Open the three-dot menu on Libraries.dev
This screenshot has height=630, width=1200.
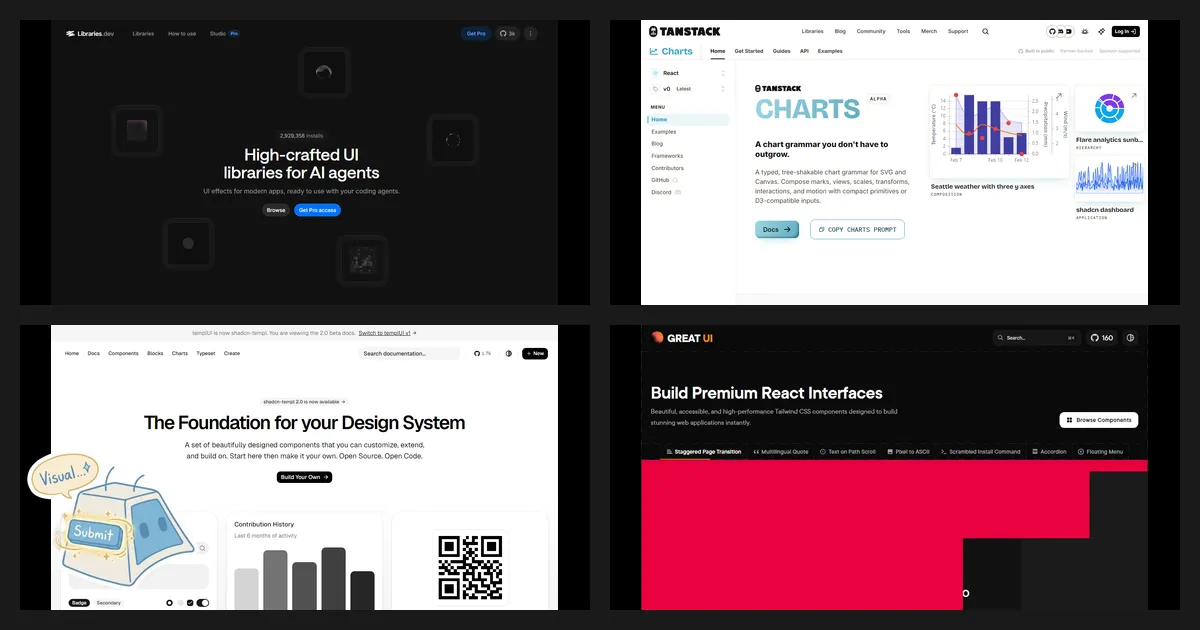(530, 33)
